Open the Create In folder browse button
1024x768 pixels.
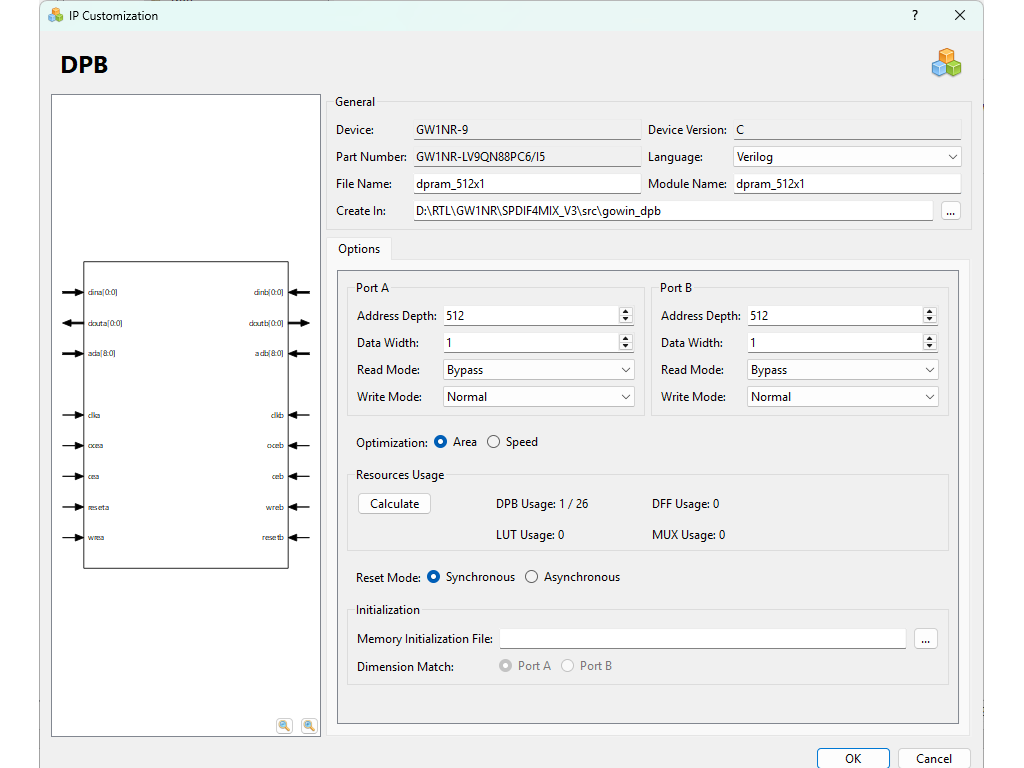point(950,211)
